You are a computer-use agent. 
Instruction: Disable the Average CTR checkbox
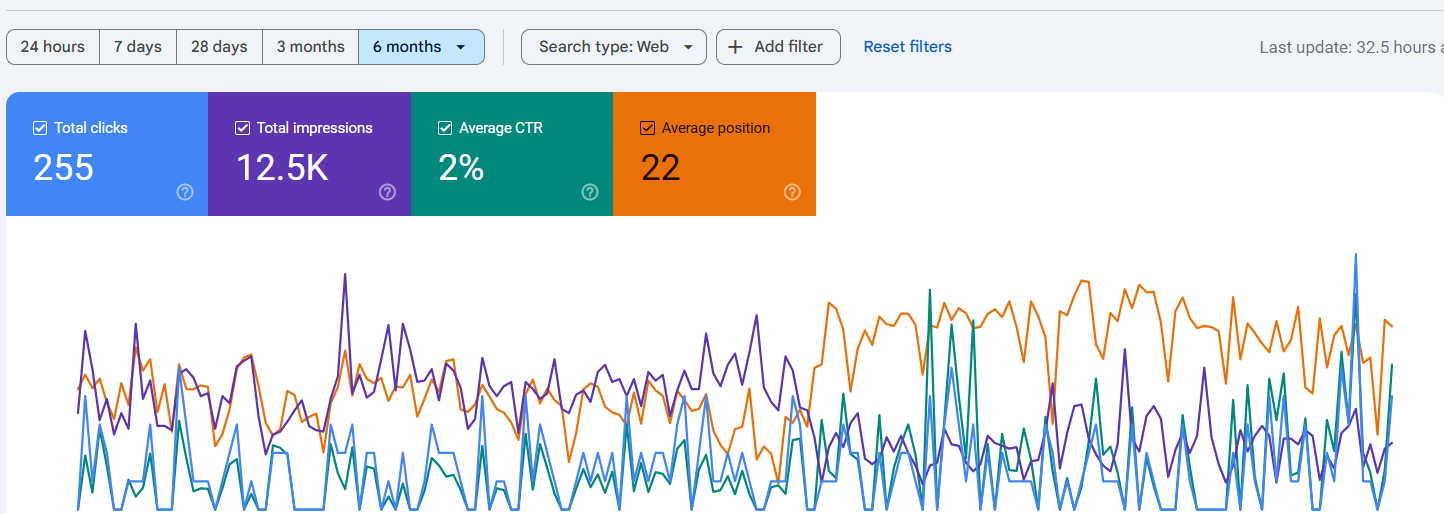pos(445,128)
